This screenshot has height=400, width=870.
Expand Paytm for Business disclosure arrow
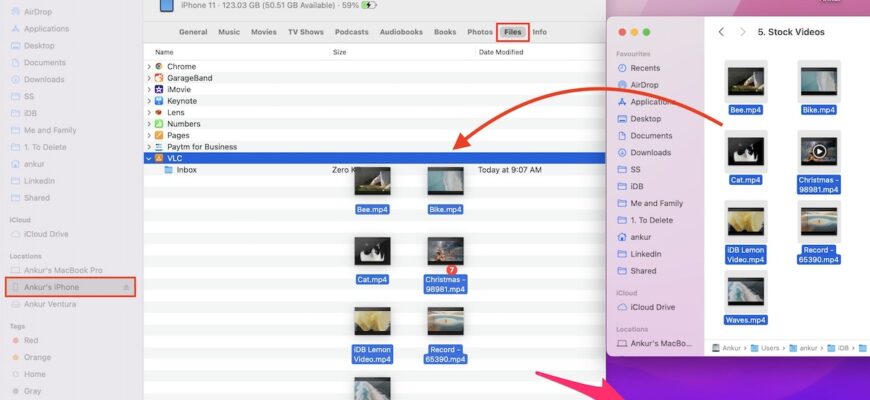149,147
